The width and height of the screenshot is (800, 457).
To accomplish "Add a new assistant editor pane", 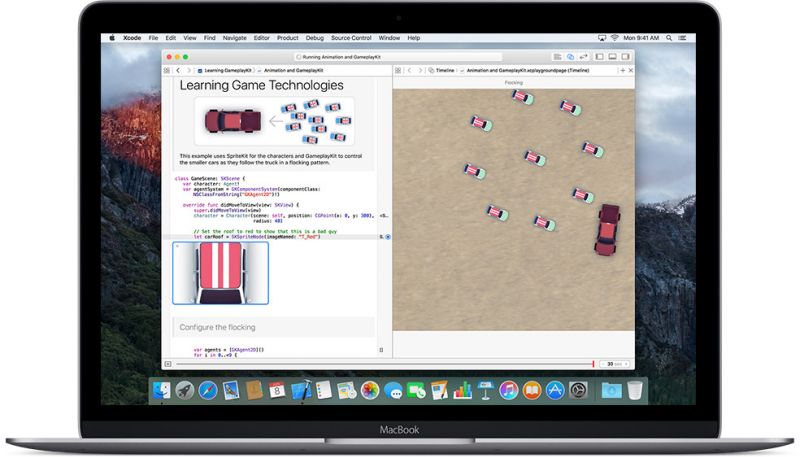I will (x=622, y=70).
